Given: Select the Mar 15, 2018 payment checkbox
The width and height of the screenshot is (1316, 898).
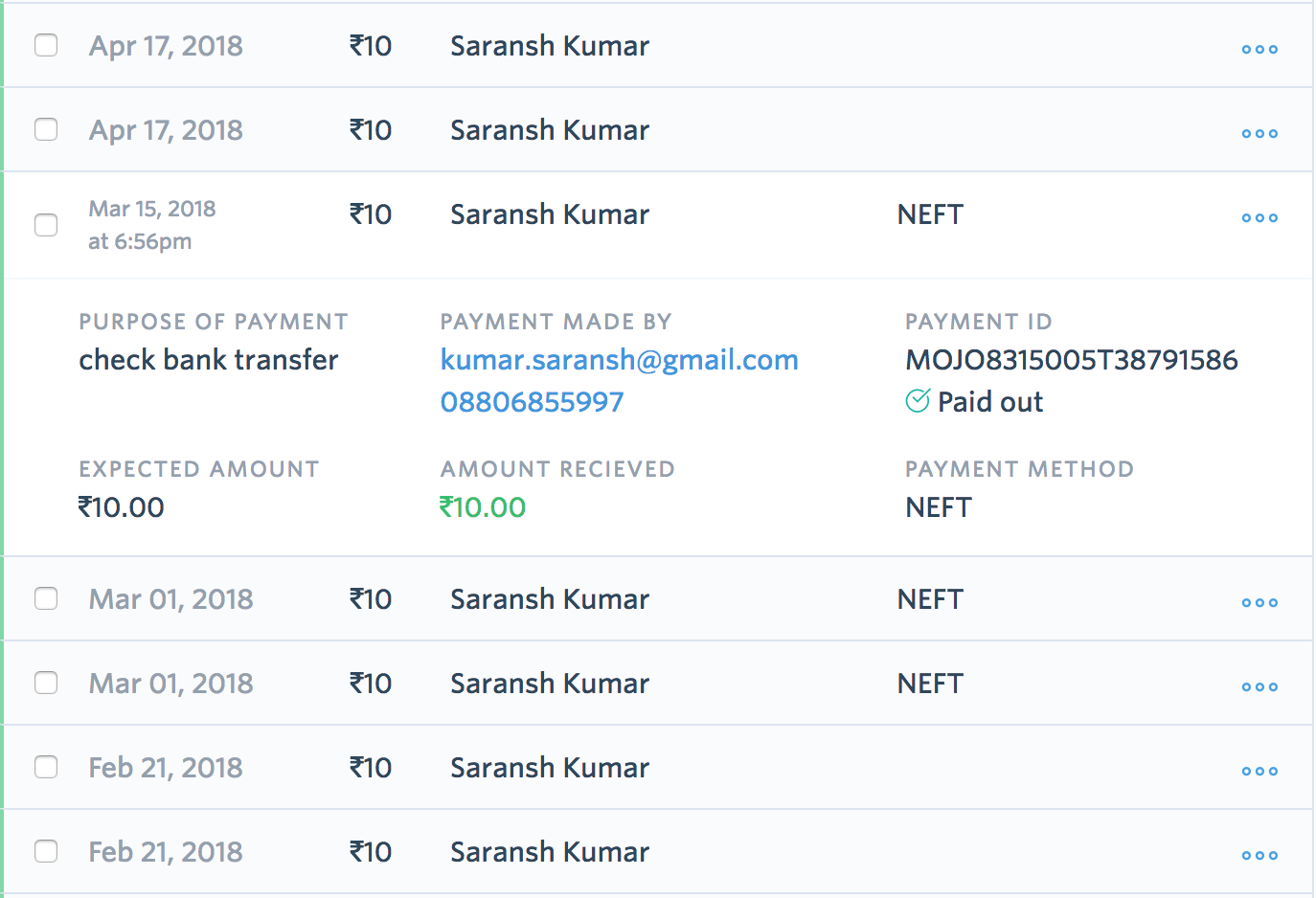Looking at the screenshot, I should coord(46,225).
